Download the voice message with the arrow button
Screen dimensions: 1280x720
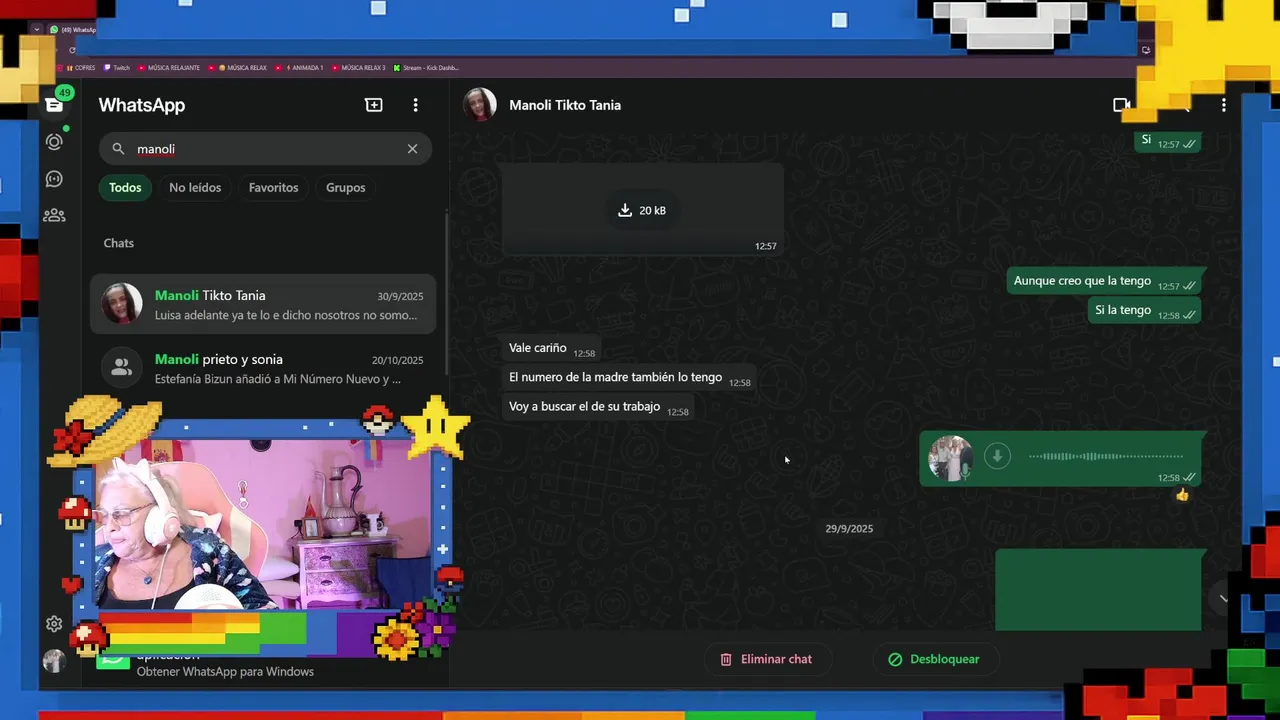pos(996,456)
